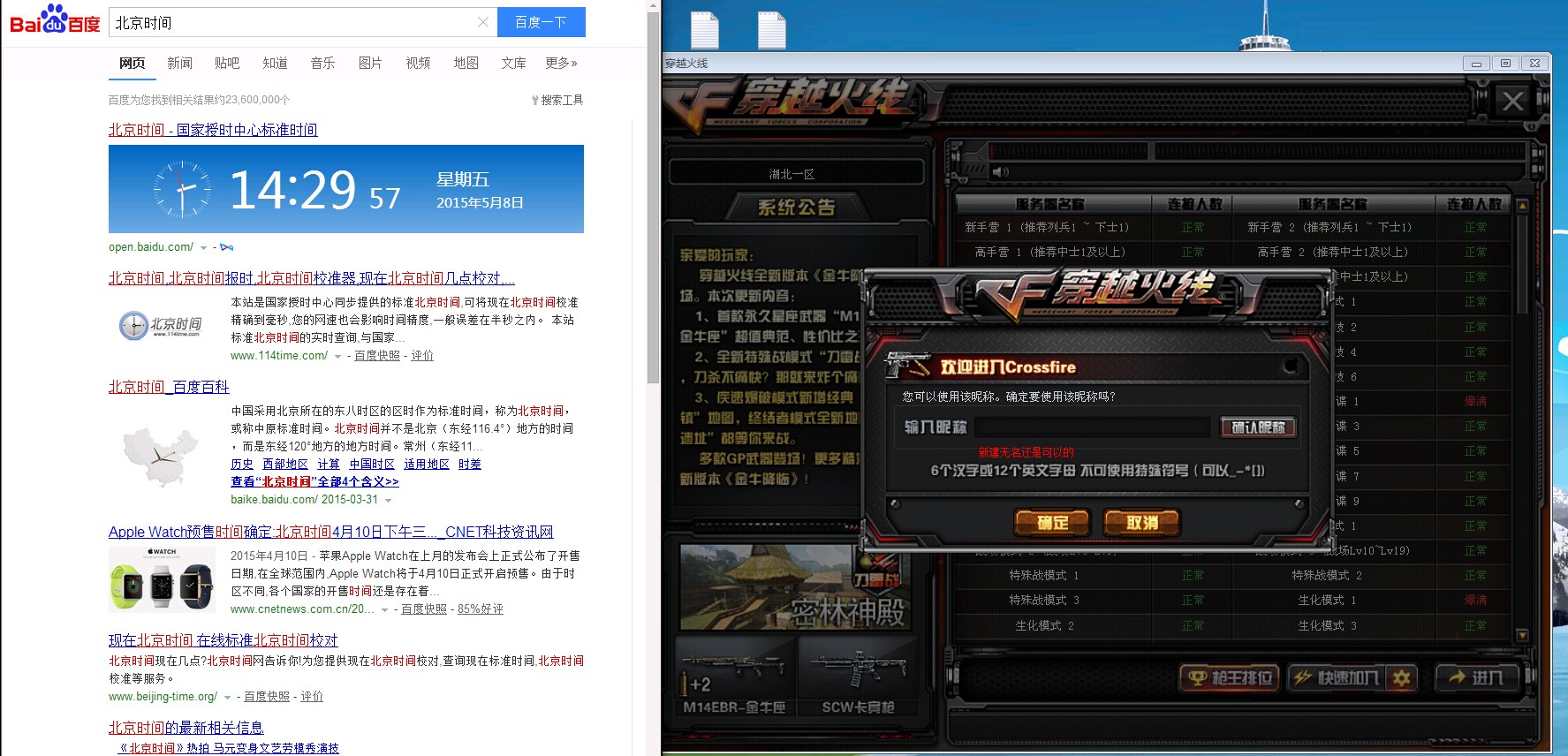Click the nickname input field
The height and width of the screenshot is (756, 1568).
coord(1092,427)
